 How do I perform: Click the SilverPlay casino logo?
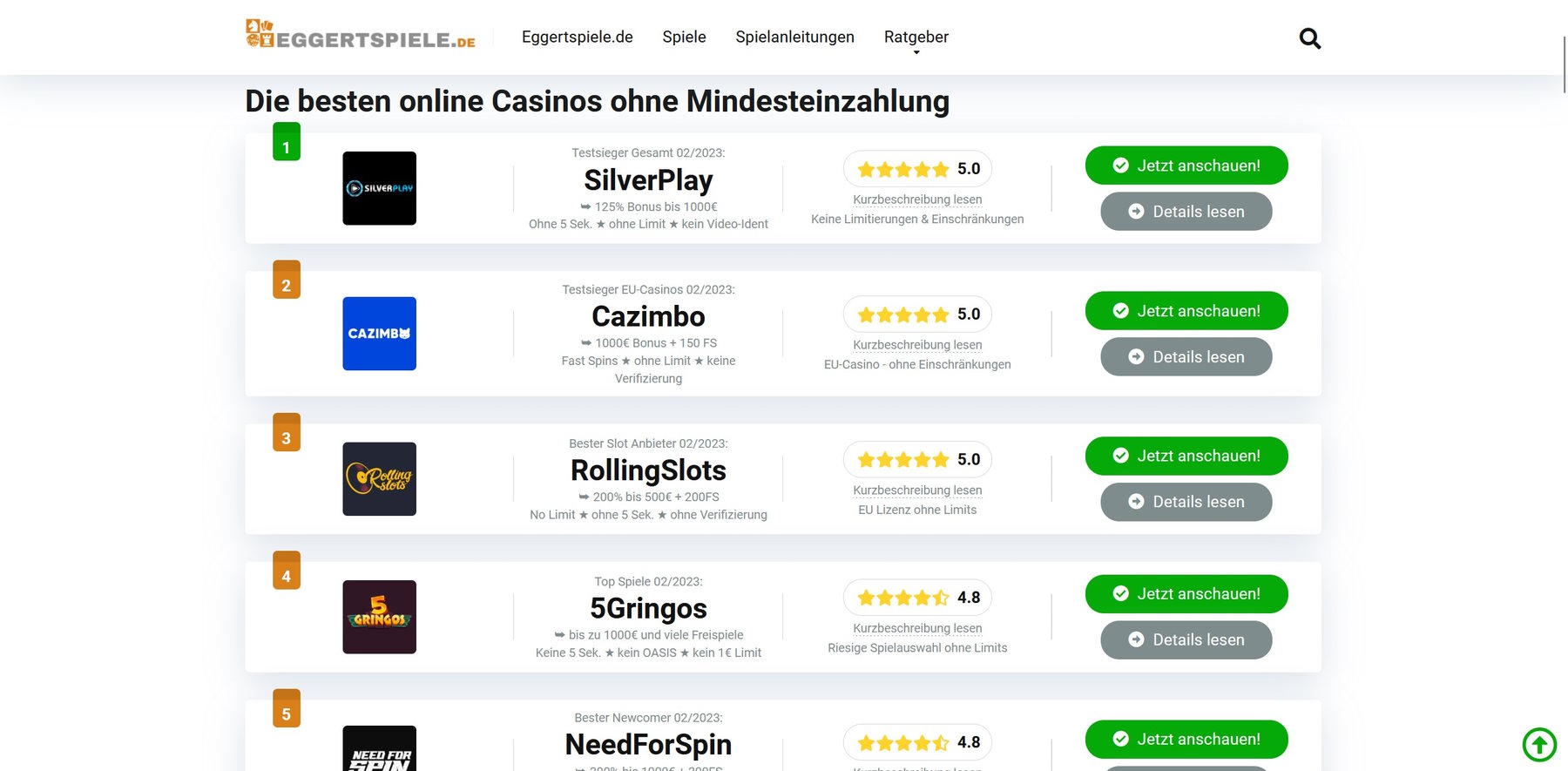379,188
